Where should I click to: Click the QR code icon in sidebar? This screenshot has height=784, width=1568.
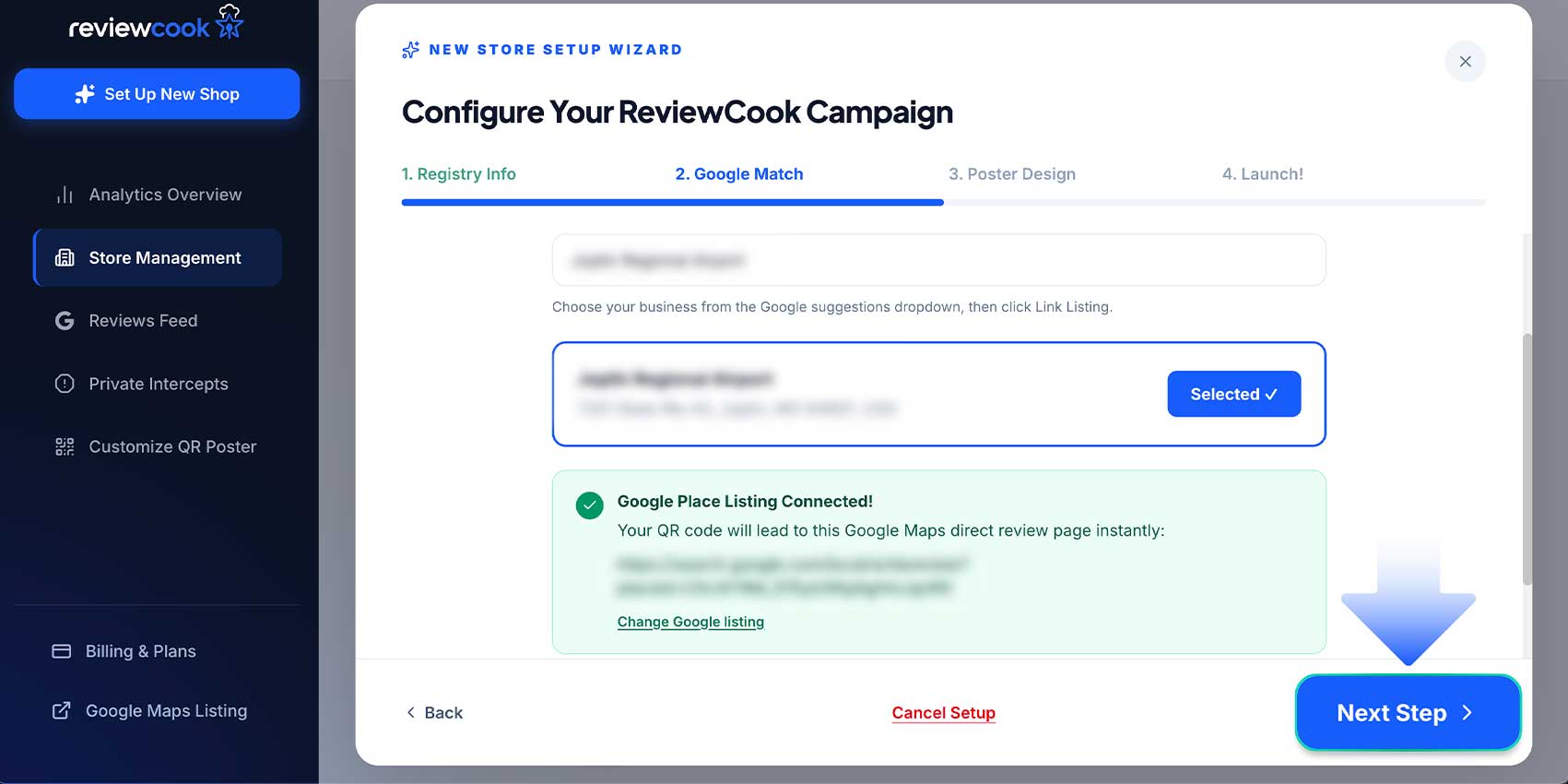(x=65, y=446)
